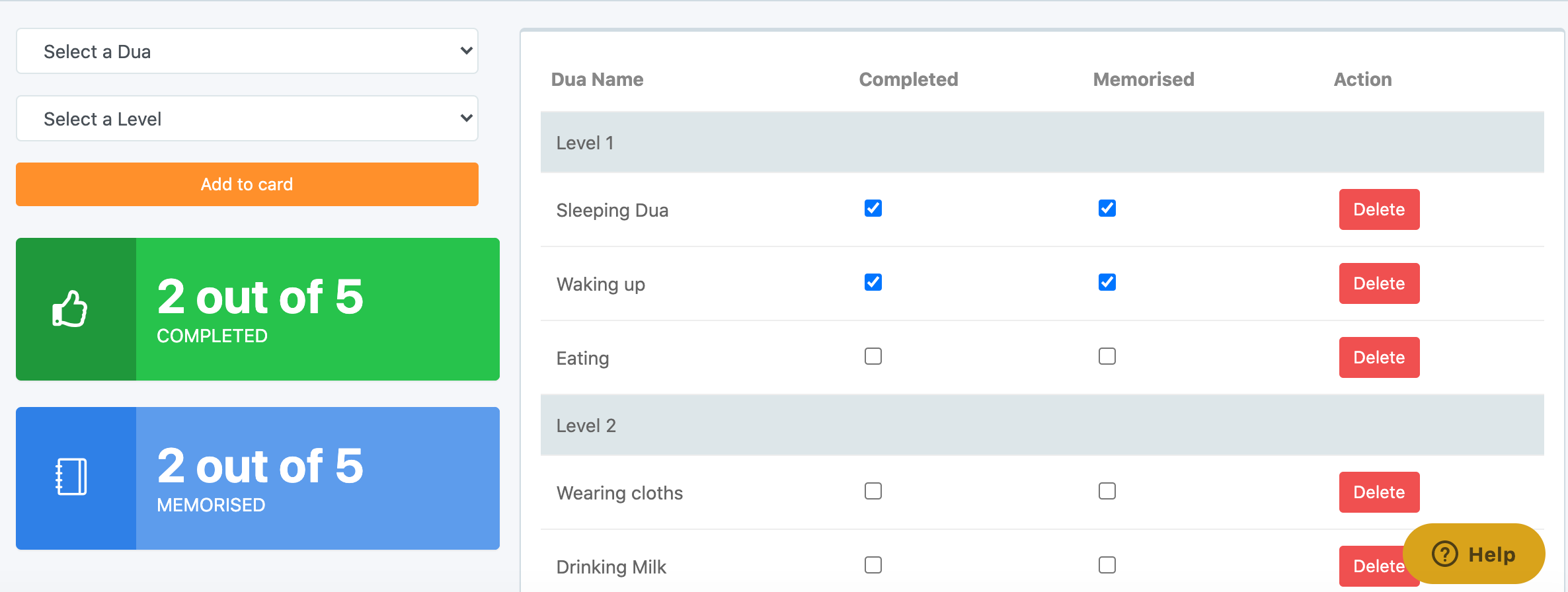This screenshot has width=1568, height=592.
Task: Uncheck Memorised for Waking up
Action: pyautogui.click(x=1107, y=283)
